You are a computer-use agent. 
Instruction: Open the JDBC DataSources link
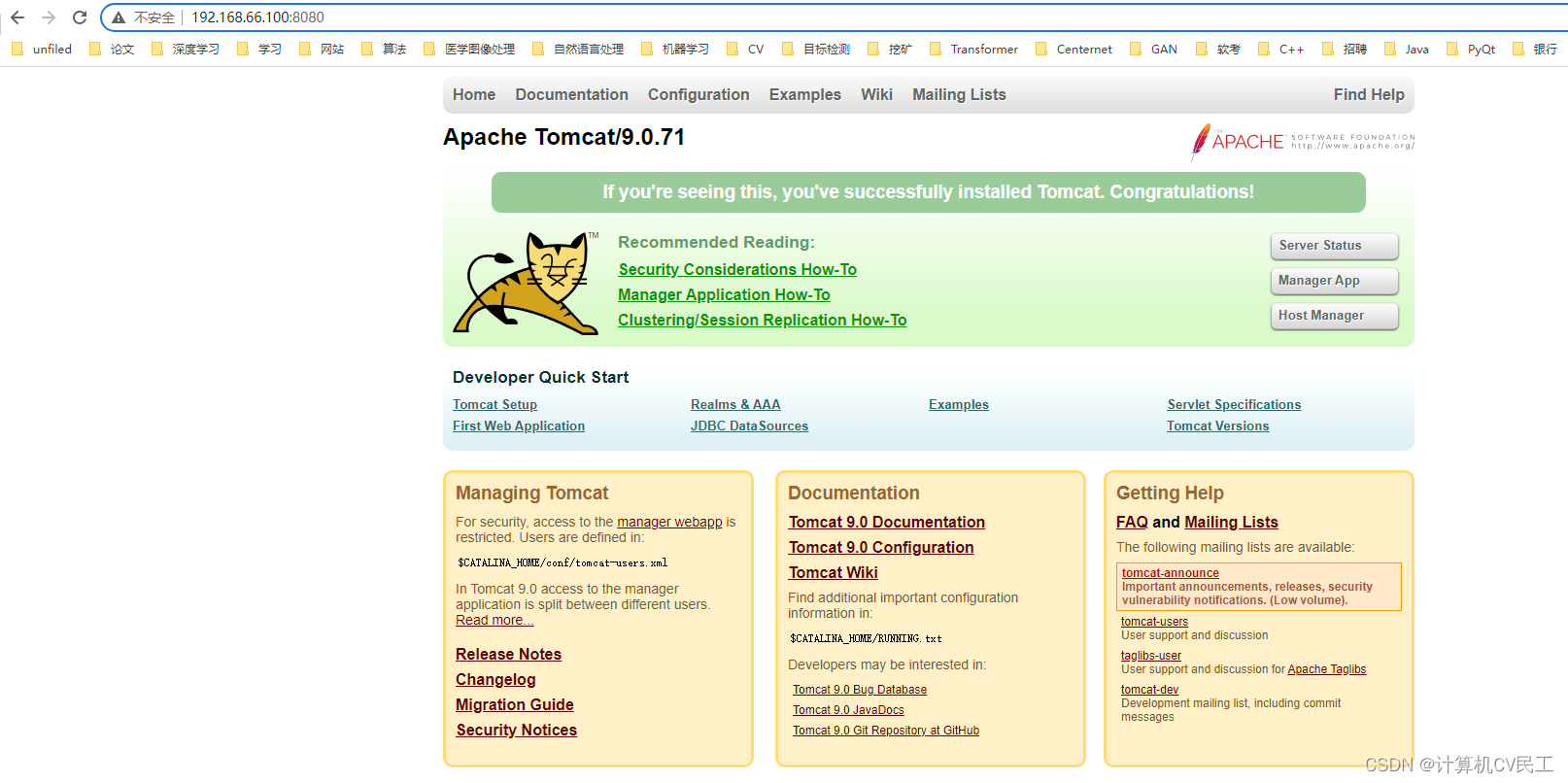tap(749, 426)
